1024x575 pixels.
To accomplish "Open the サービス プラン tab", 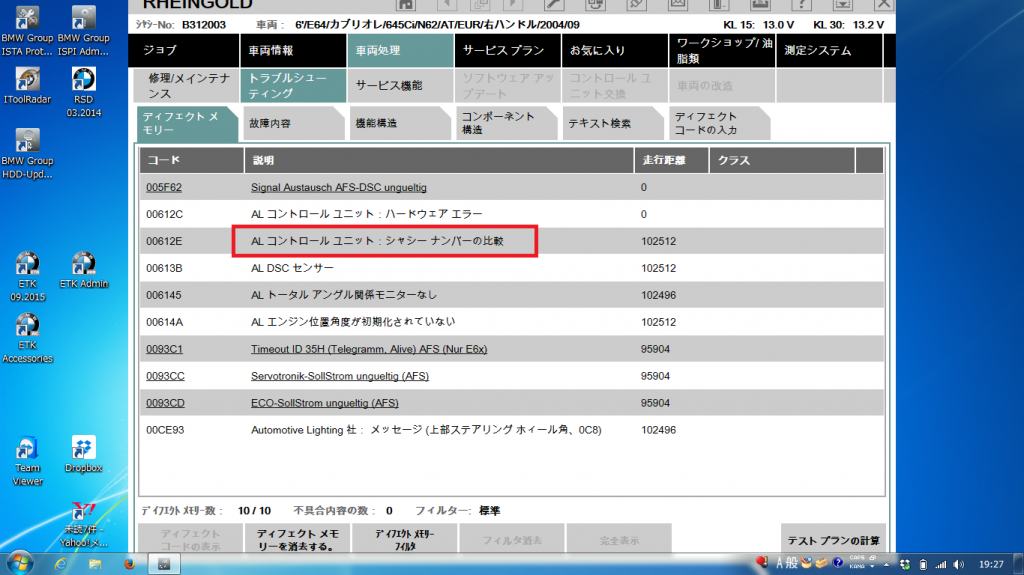I will coord(507,50).
